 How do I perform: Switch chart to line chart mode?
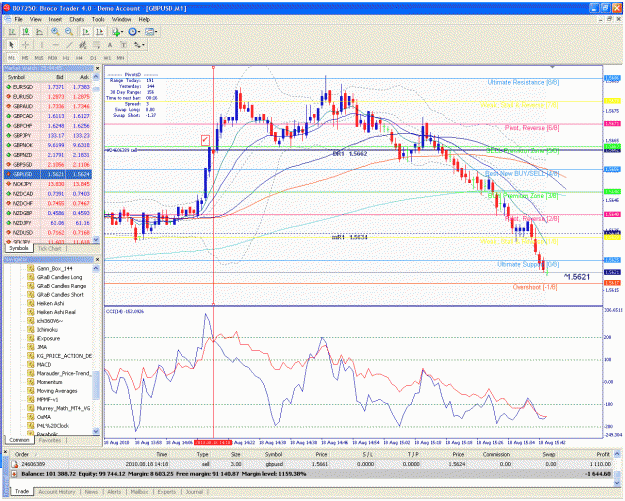click(39, 31)
